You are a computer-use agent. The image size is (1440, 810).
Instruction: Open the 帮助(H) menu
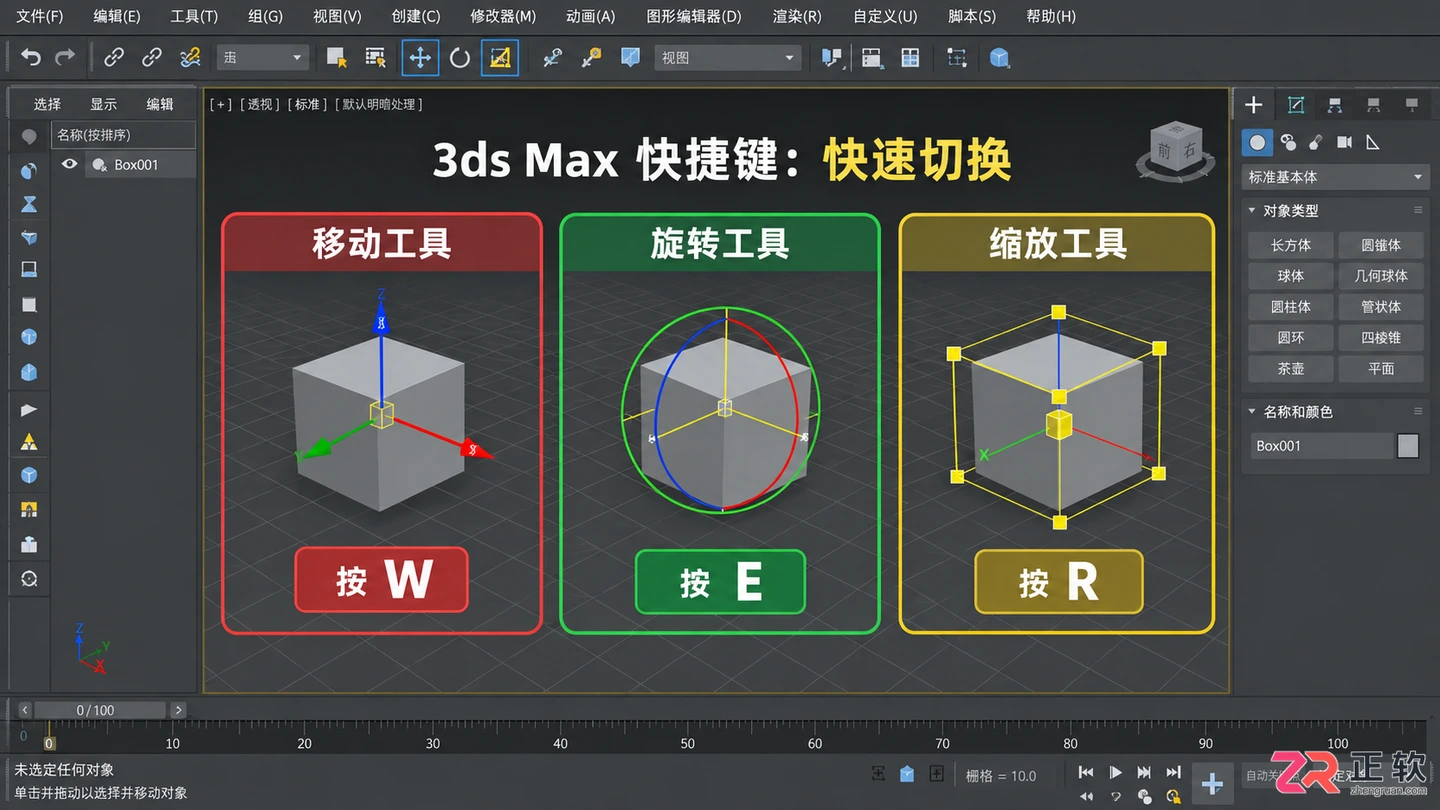click(x=1051, y=16)
